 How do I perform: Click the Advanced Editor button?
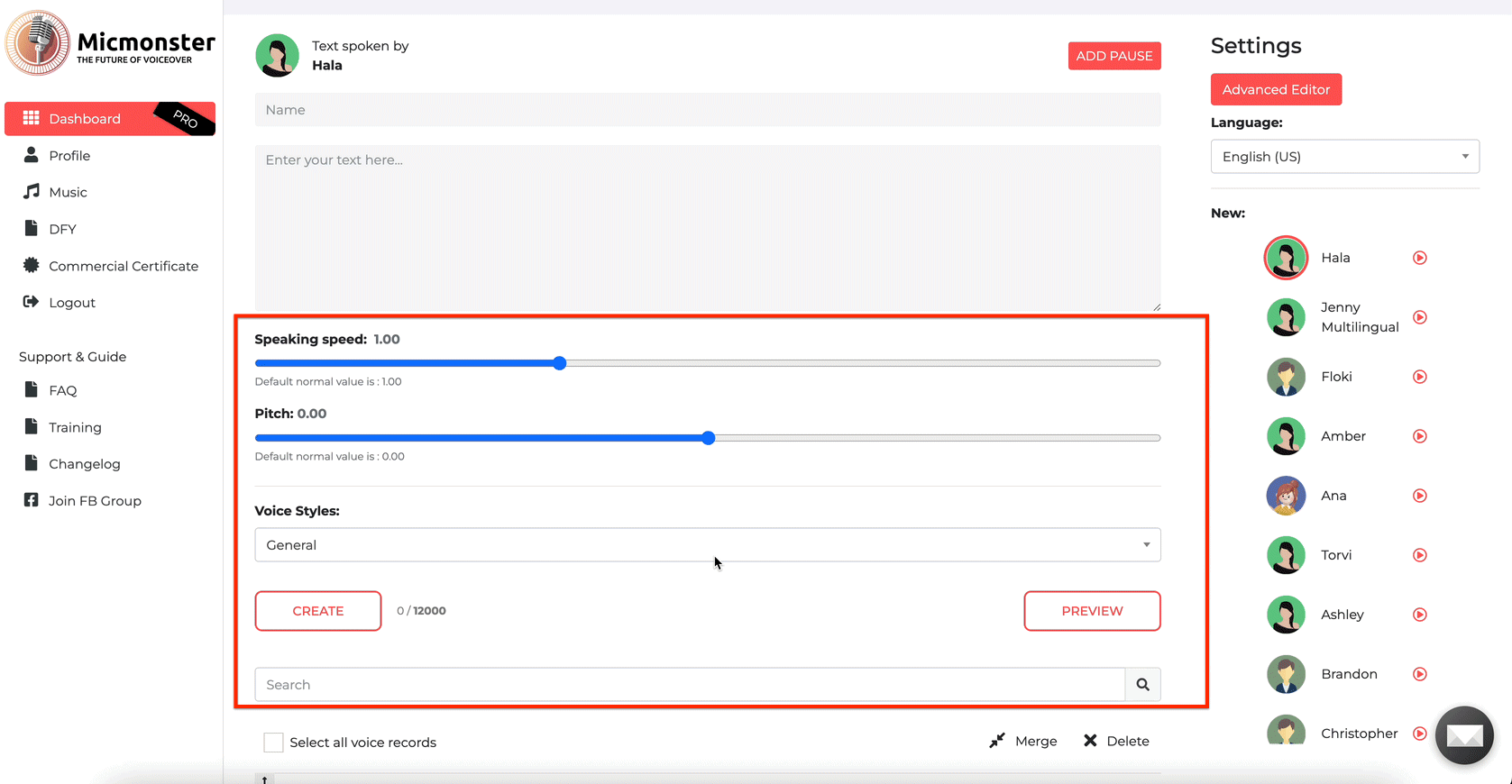coord(1276,89)
